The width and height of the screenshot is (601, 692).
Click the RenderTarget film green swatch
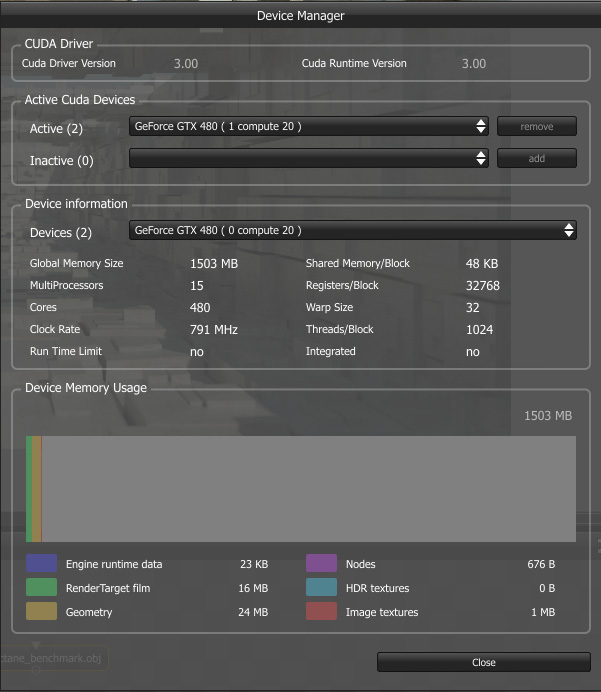tap(41, 587)
